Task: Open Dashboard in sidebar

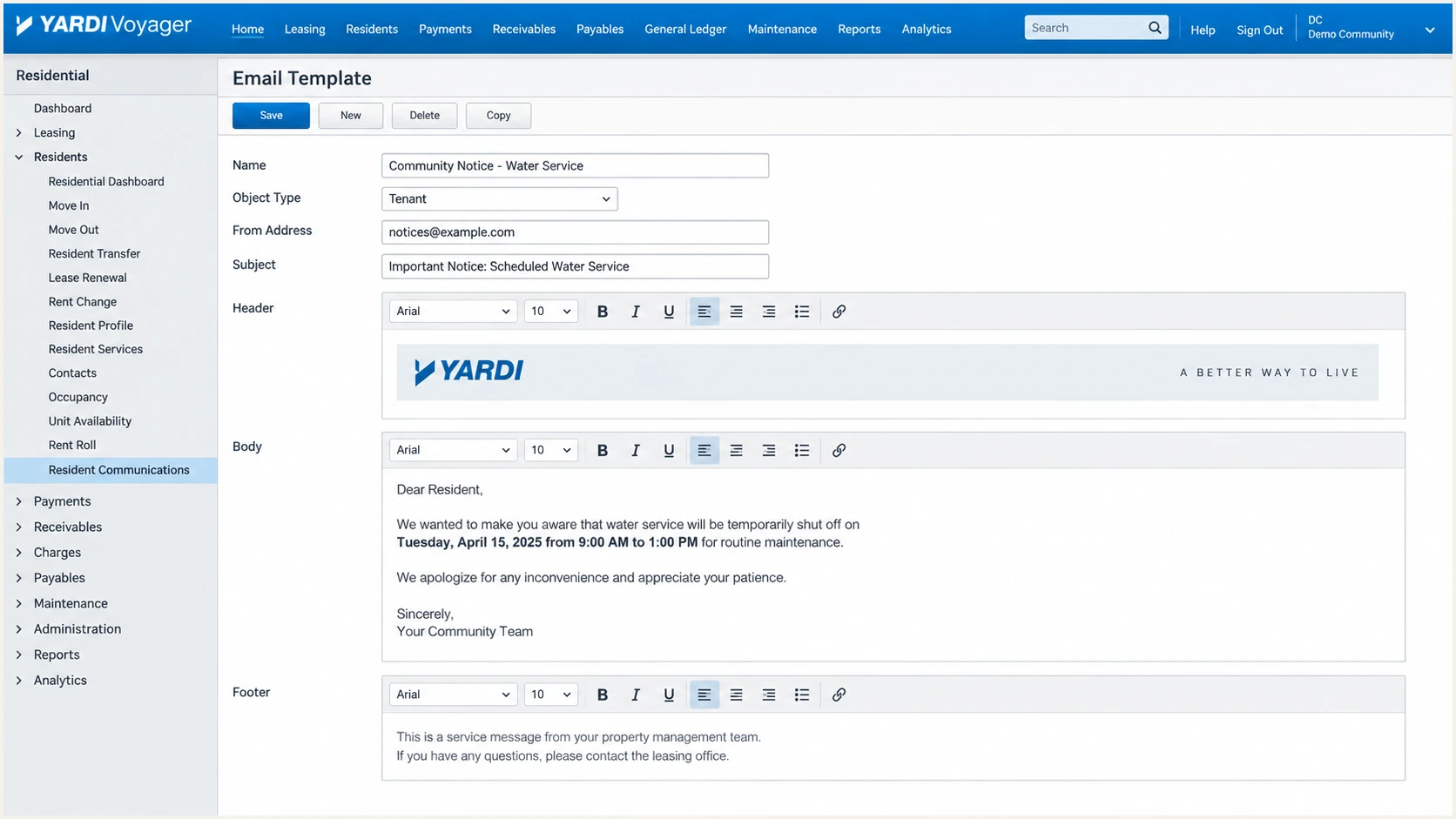Action: 63,109
